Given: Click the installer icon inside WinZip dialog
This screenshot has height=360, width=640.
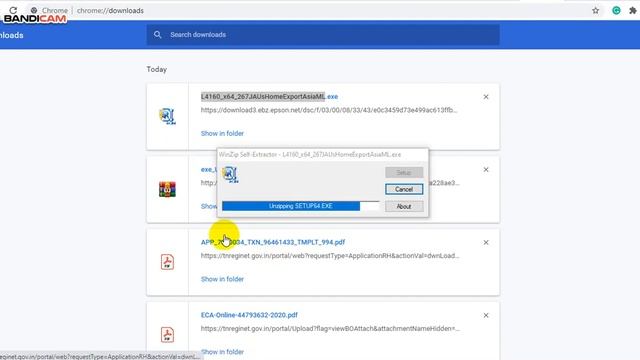Looking at the screenshot, I should tap(230, 175).
